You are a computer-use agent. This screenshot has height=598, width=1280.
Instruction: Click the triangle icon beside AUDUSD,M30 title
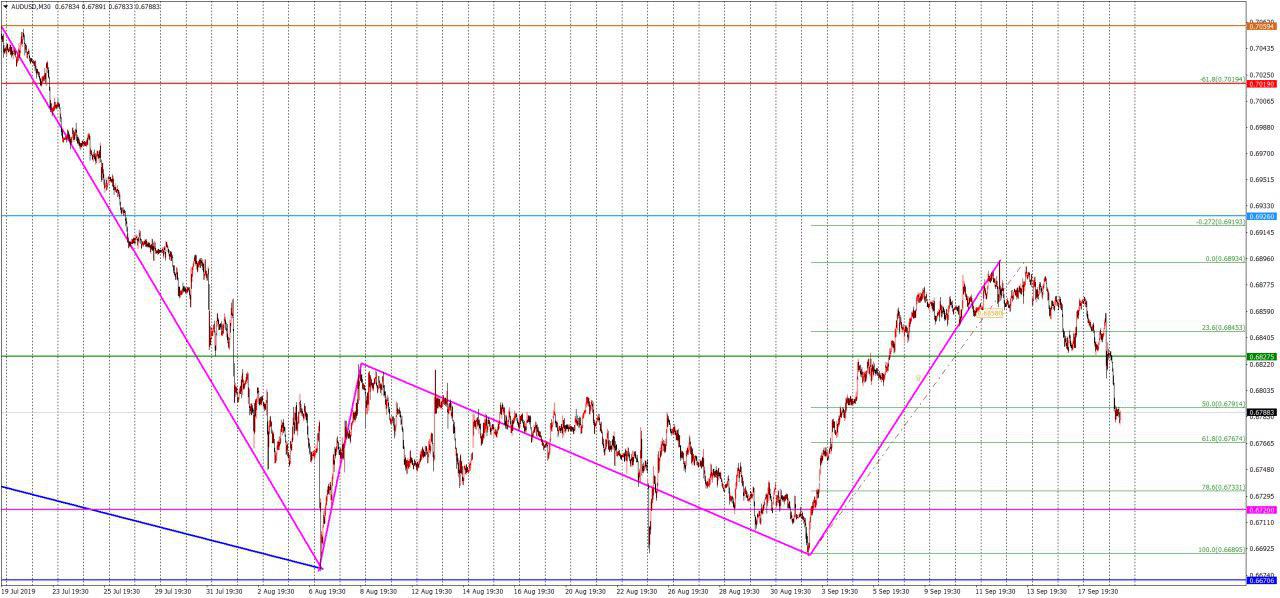tap(5, 6)
